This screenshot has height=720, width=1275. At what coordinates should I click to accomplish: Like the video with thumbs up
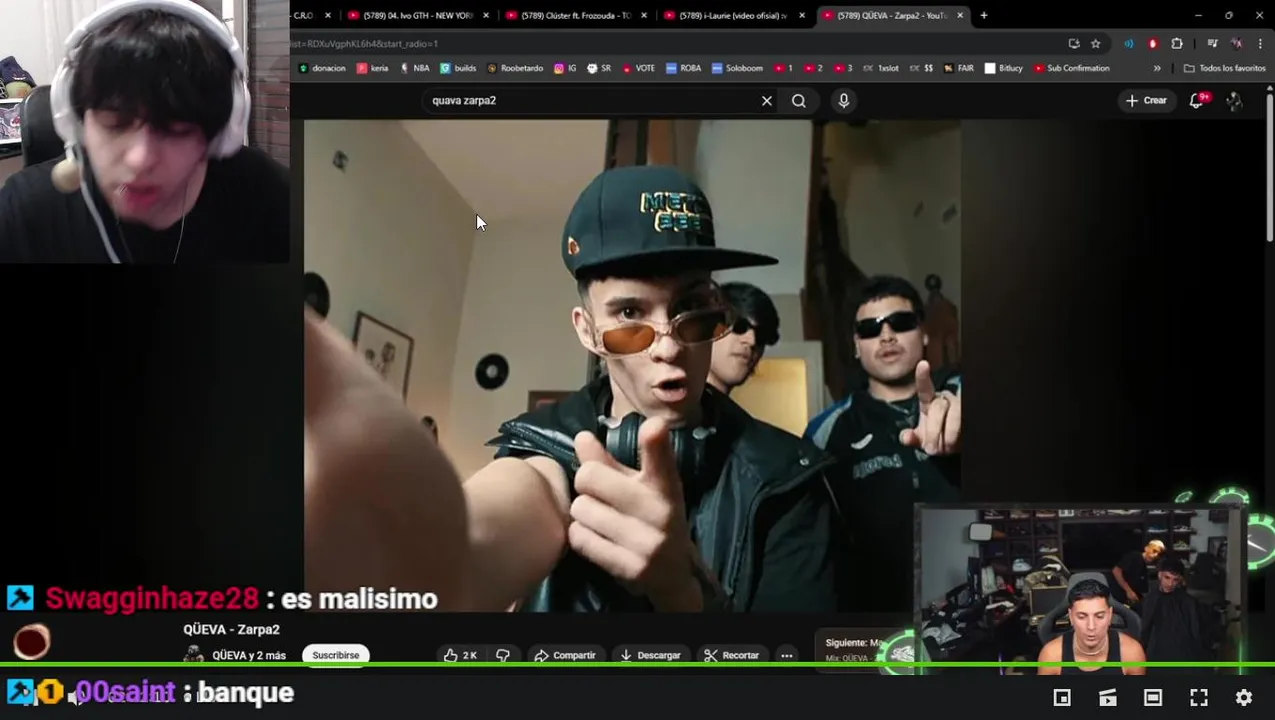460,655
